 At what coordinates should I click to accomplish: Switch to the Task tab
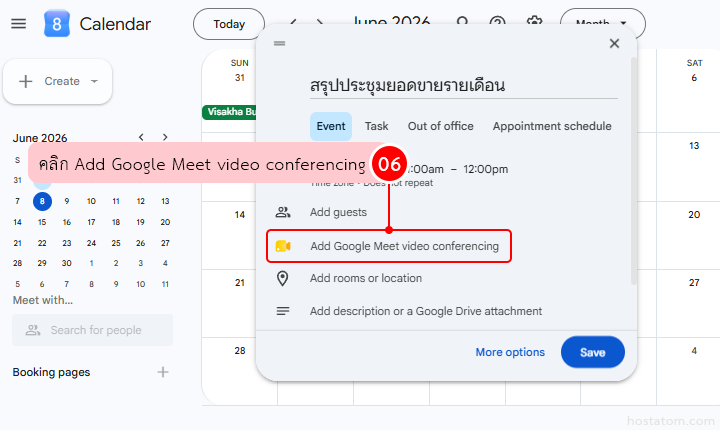pyautogui.click(x=377, y=126)
